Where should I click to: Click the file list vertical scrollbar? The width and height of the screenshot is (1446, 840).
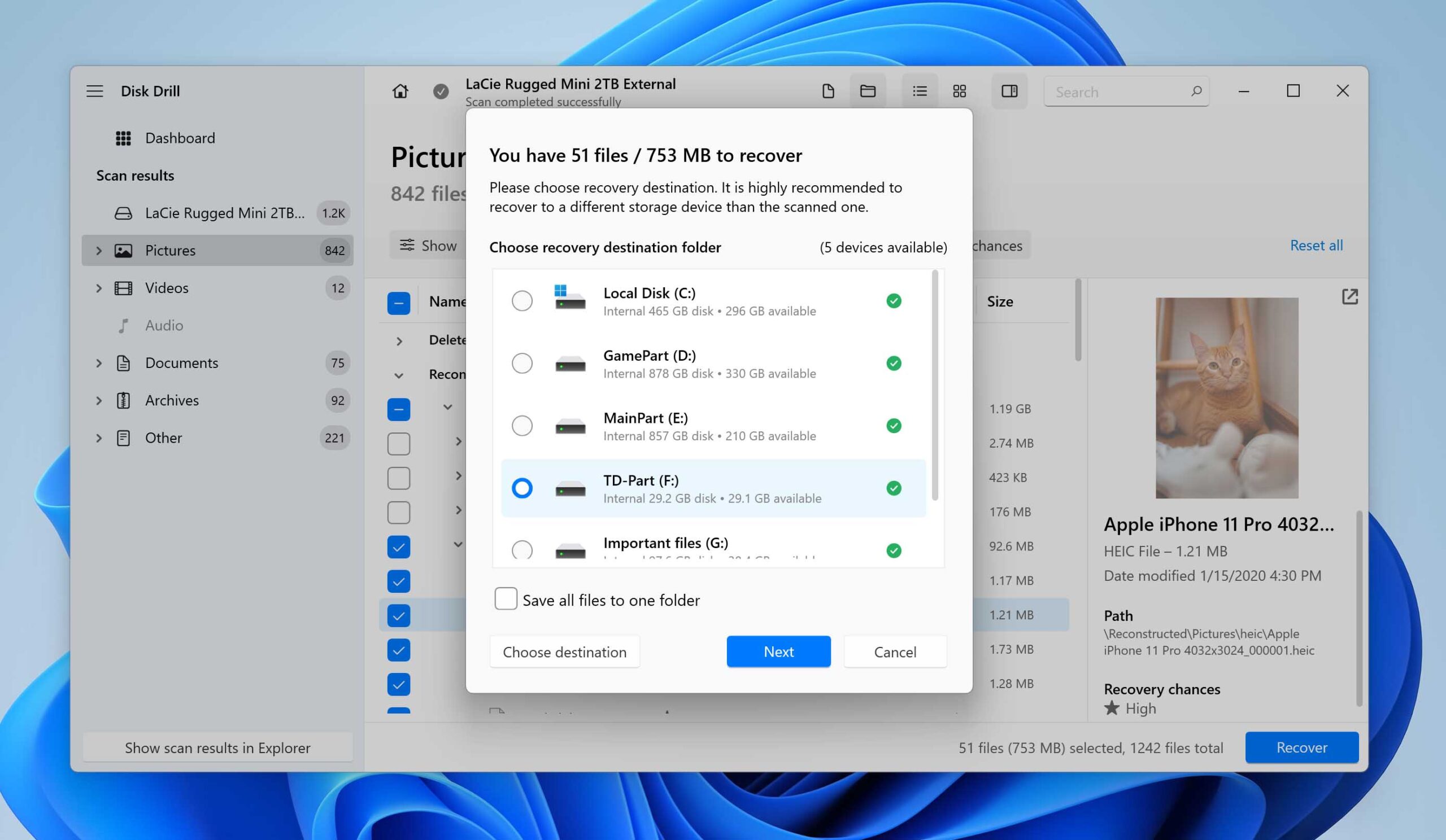[1078, 320]
